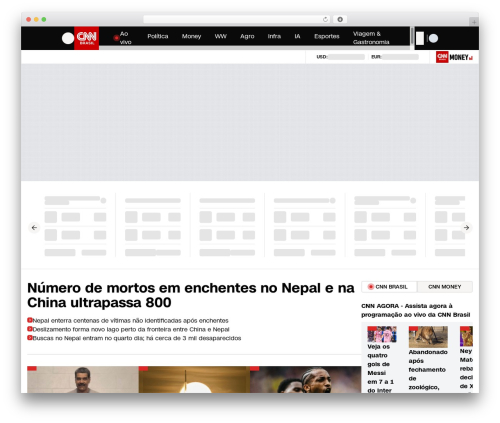Switch to the CNN BRASIL live tab
The height and width of the screenshot is (423, 500).
coord(389,287)
